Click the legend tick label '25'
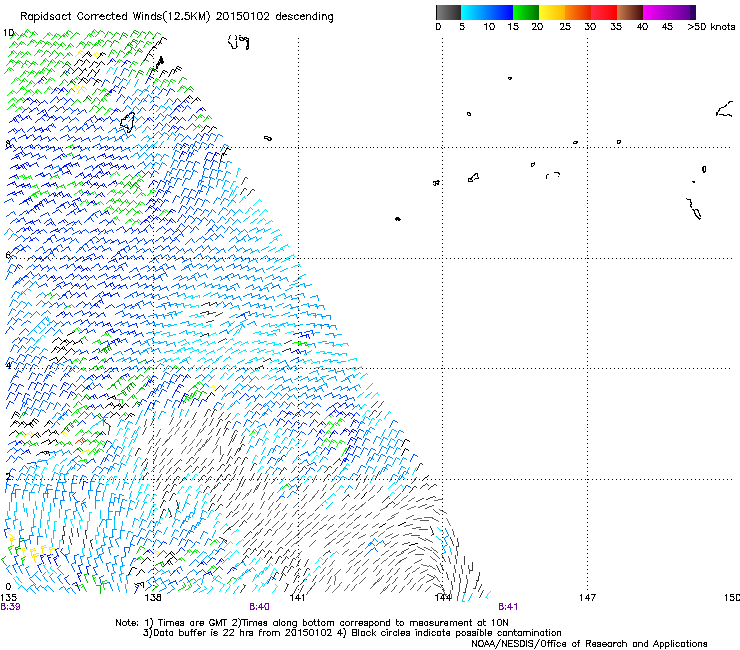 [565, 27]
